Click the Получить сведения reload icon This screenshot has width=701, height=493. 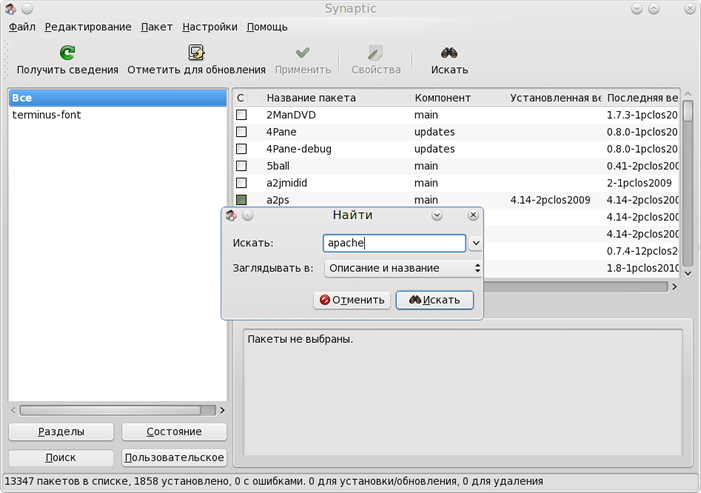pyautogui.click(x=67, y=53)
